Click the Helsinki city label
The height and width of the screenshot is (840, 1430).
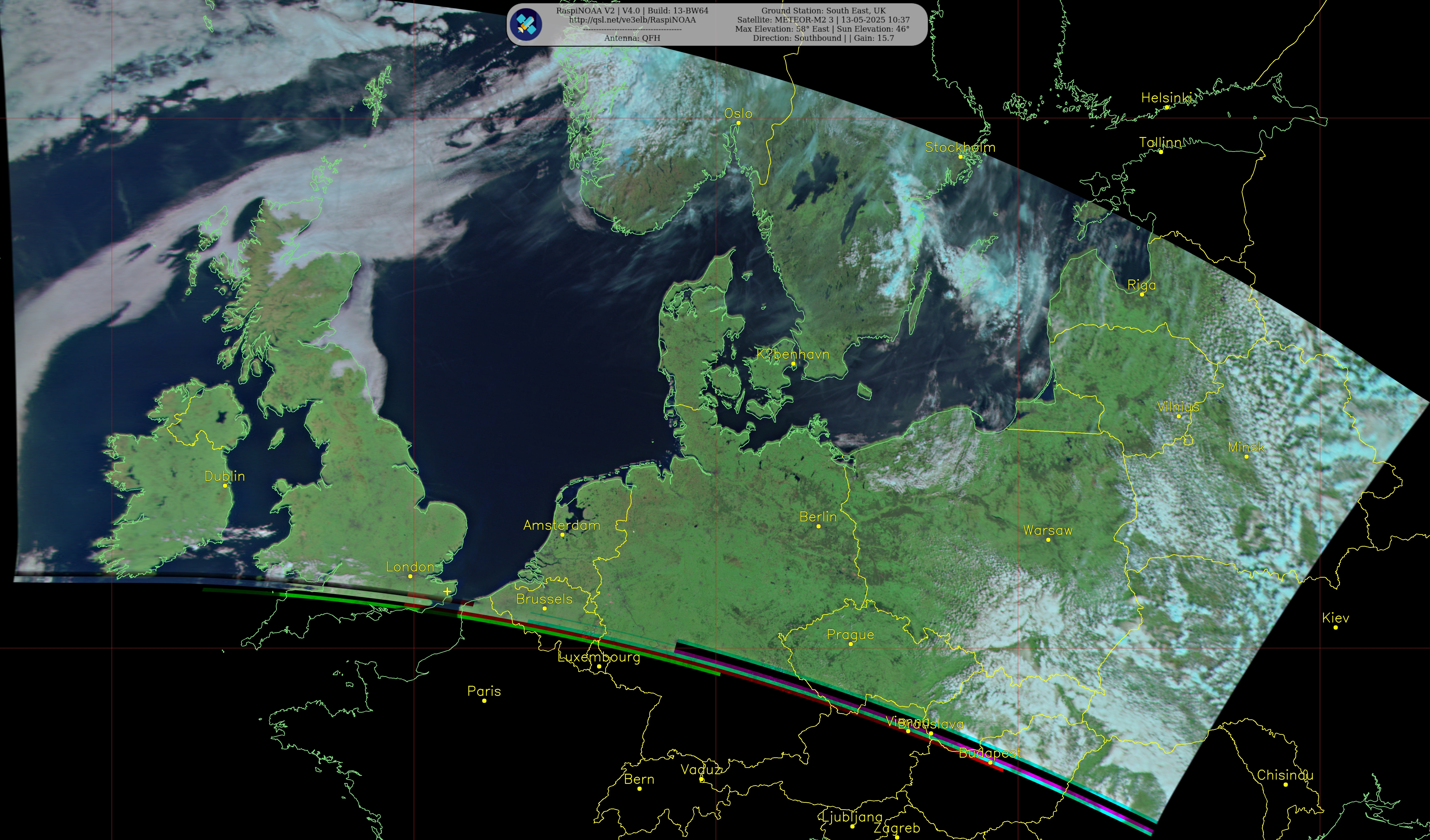(1166, 98)
